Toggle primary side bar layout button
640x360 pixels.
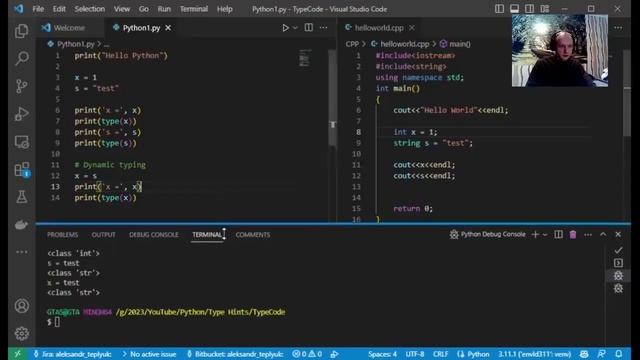(499, 9)
